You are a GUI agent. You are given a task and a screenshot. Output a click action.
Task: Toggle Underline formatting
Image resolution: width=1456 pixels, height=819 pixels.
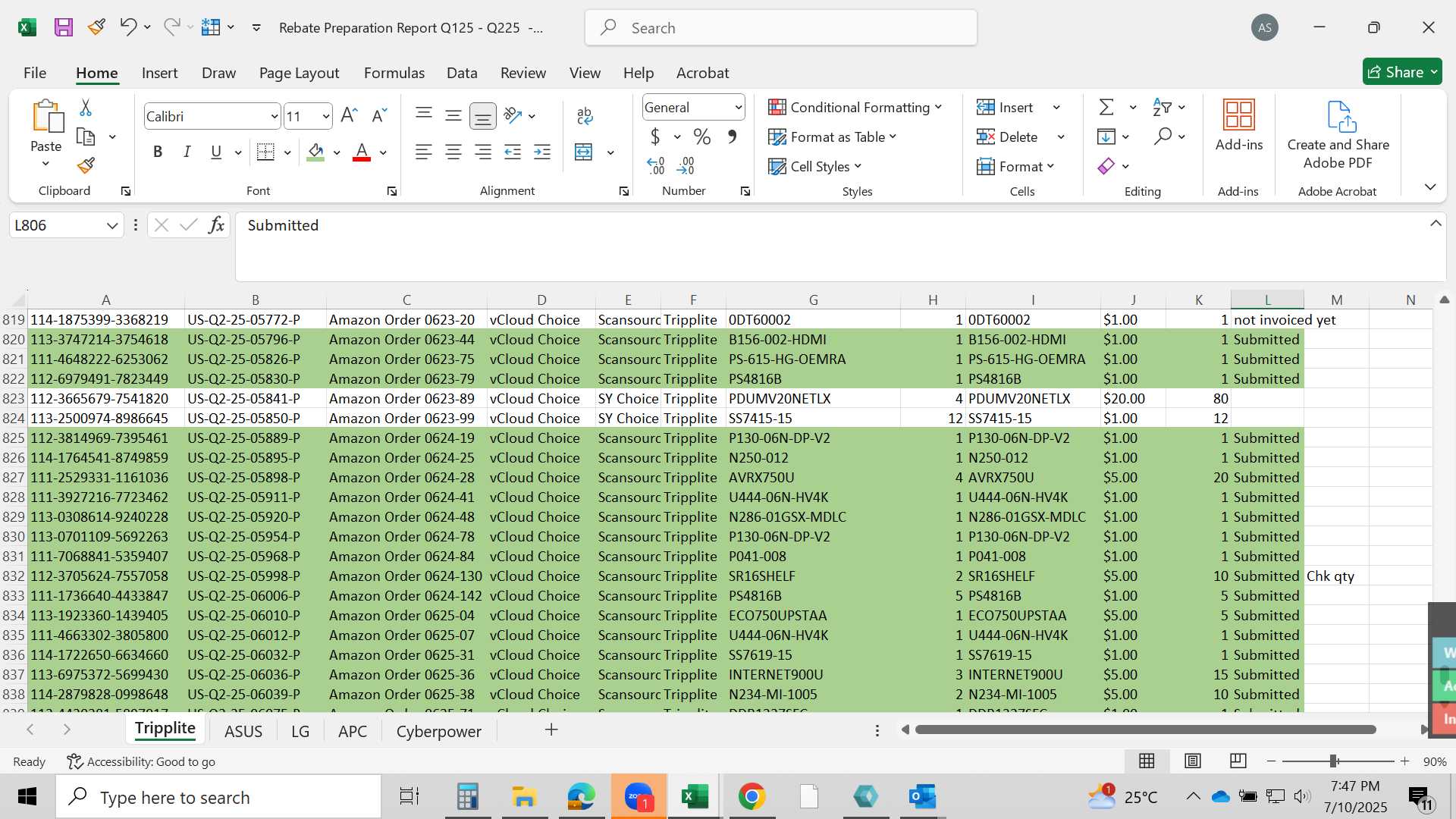point(216,152)
